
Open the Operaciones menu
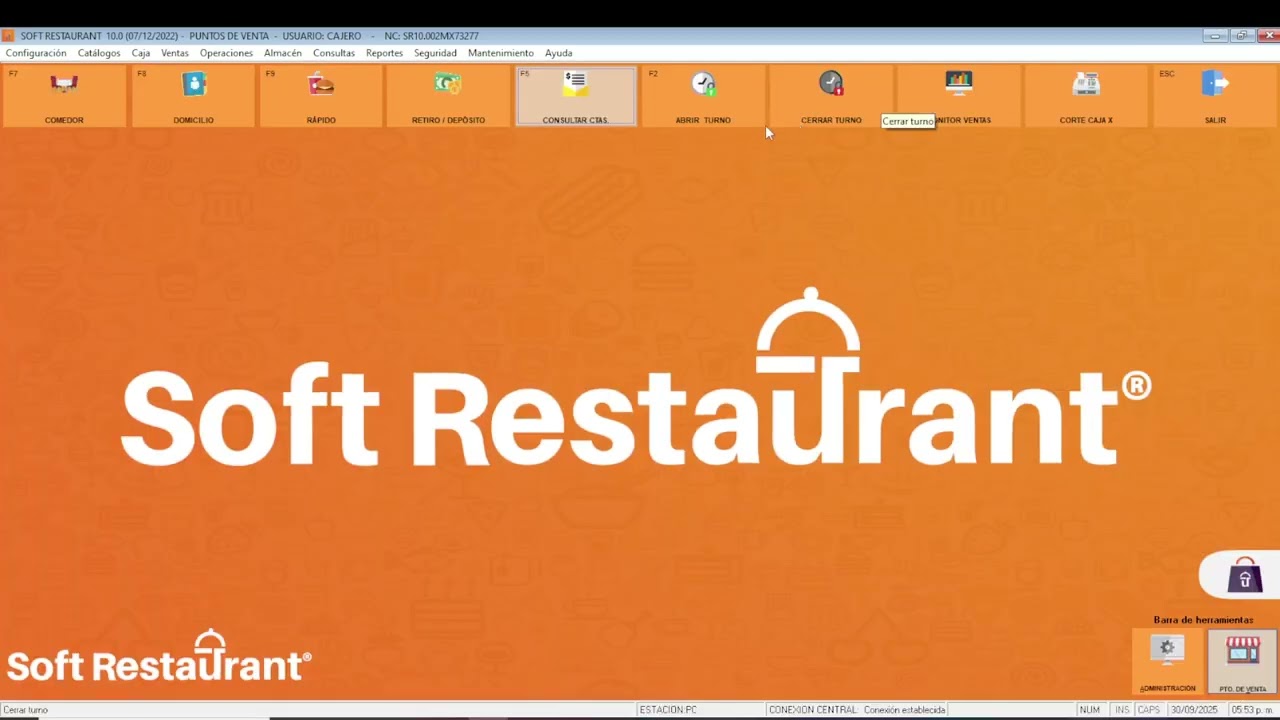[x=226, y=53]
